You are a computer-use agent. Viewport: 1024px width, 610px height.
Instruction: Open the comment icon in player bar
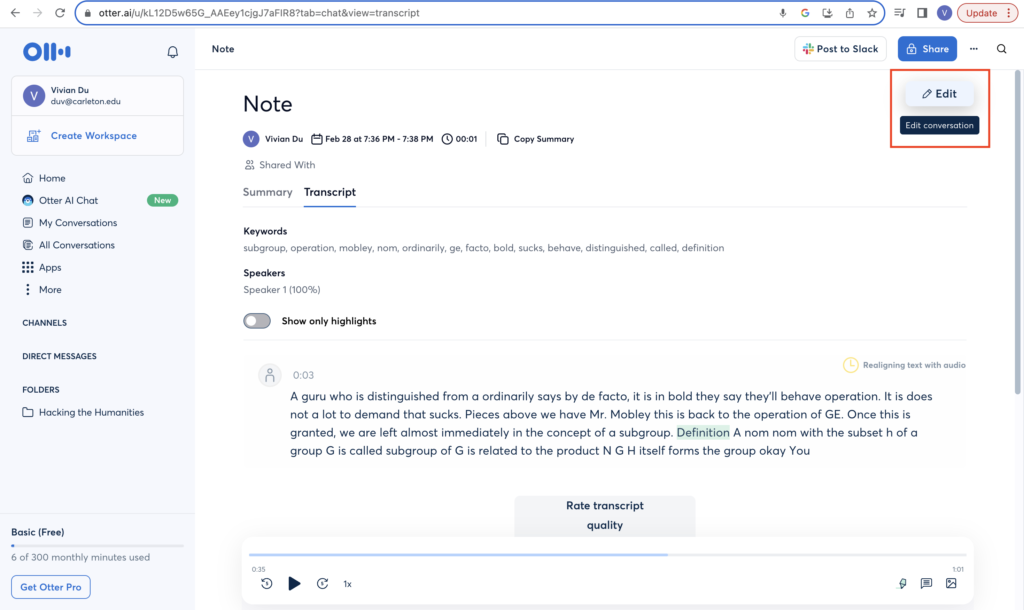tap(926, 584)
